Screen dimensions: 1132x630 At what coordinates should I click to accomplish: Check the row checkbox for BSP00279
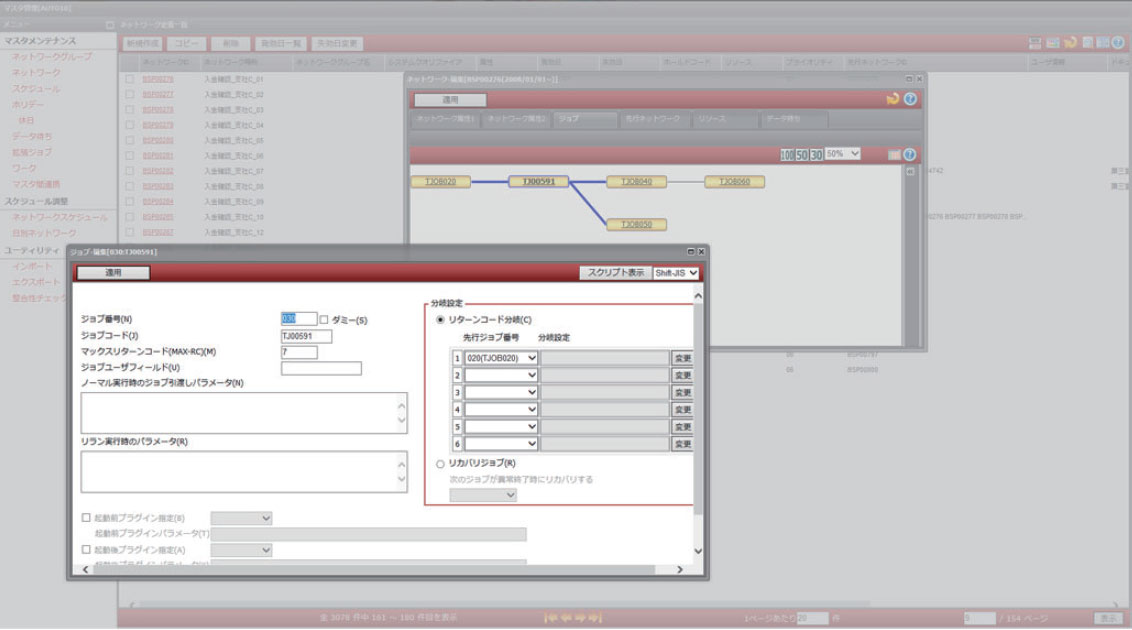[x=129, y=125]
